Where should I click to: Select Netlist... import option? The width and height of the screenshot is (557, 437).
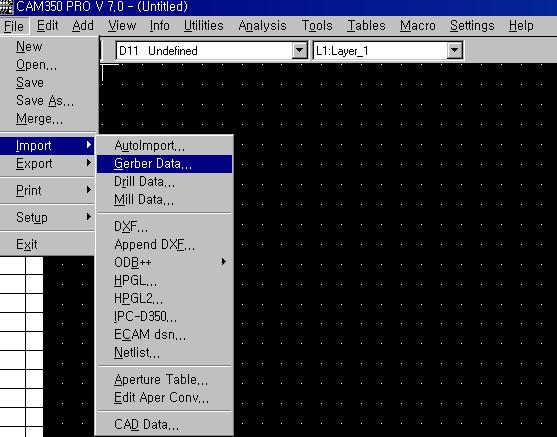click(x=164, y=353)
